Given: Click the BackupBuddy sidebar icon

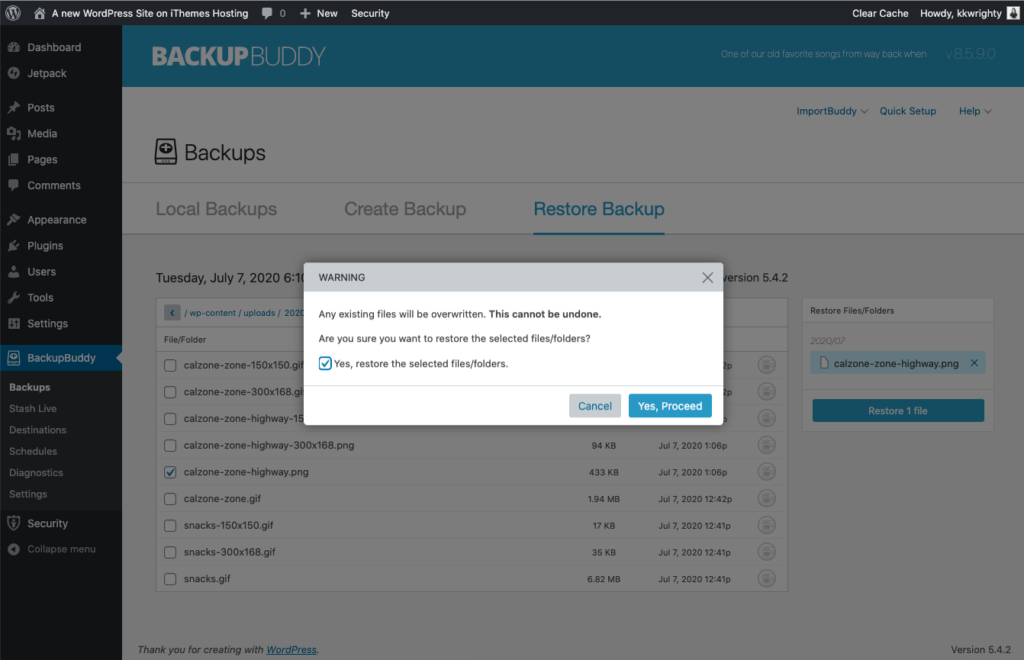Looking at the screenshot, I should click(14, 358).
